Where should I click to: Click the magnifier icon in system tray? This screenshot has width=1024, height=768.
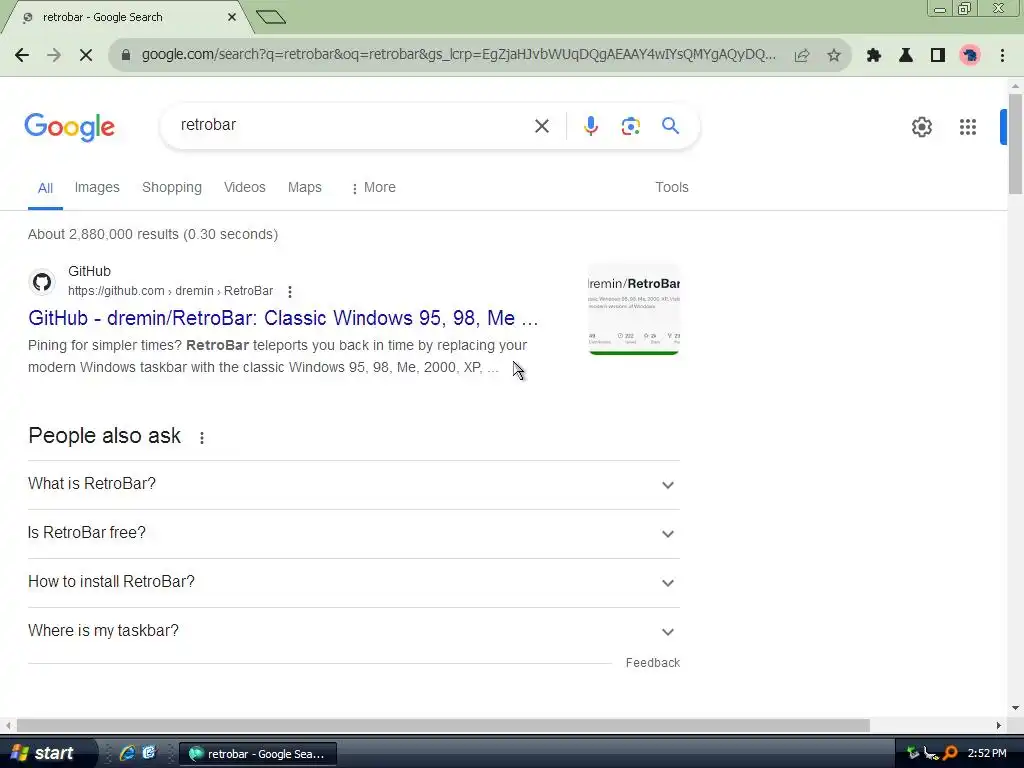[x=950, y=754]
